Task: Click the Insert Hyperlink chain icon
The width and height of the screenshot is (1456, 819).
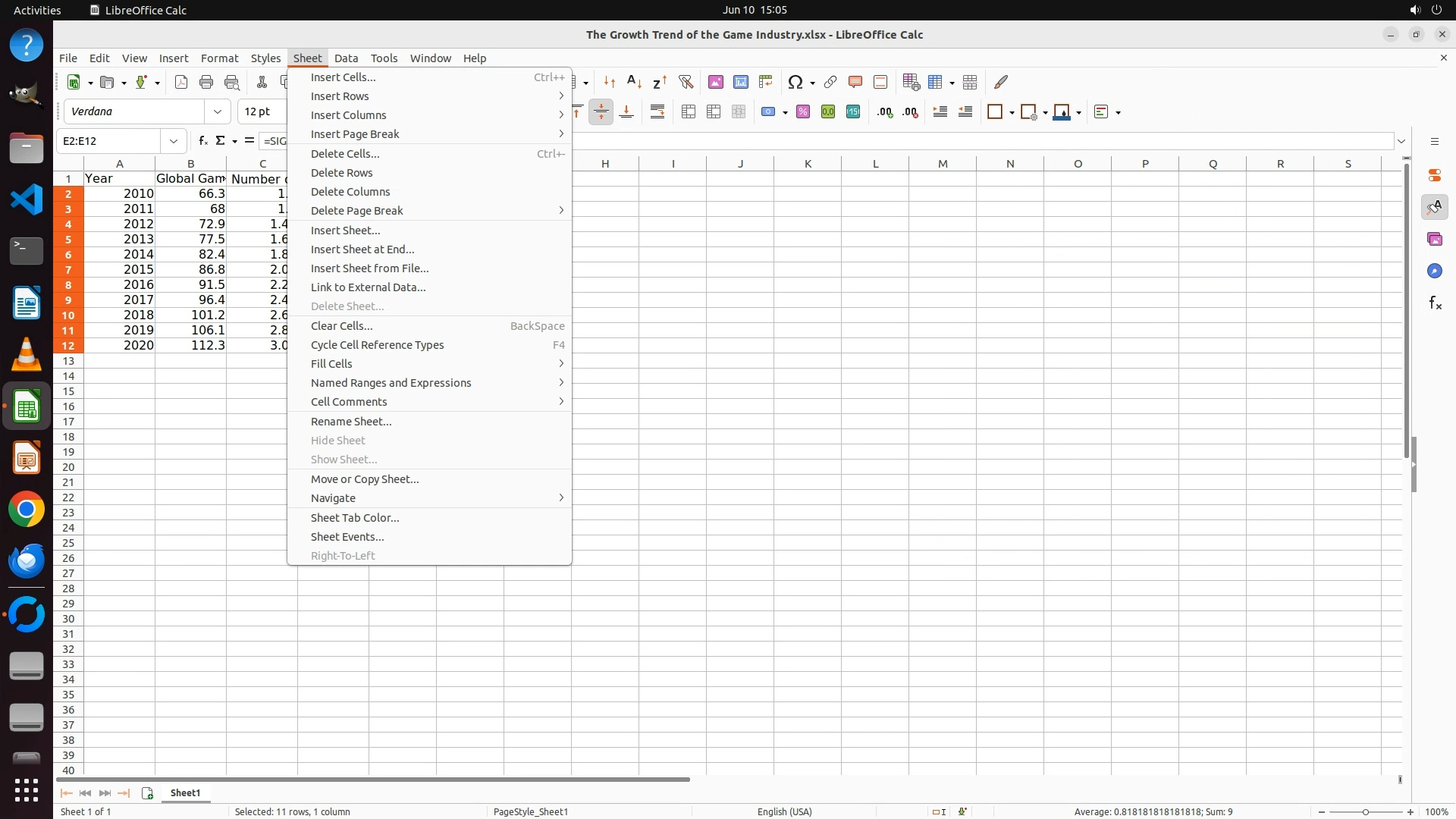Action: (x=830, y=82)
